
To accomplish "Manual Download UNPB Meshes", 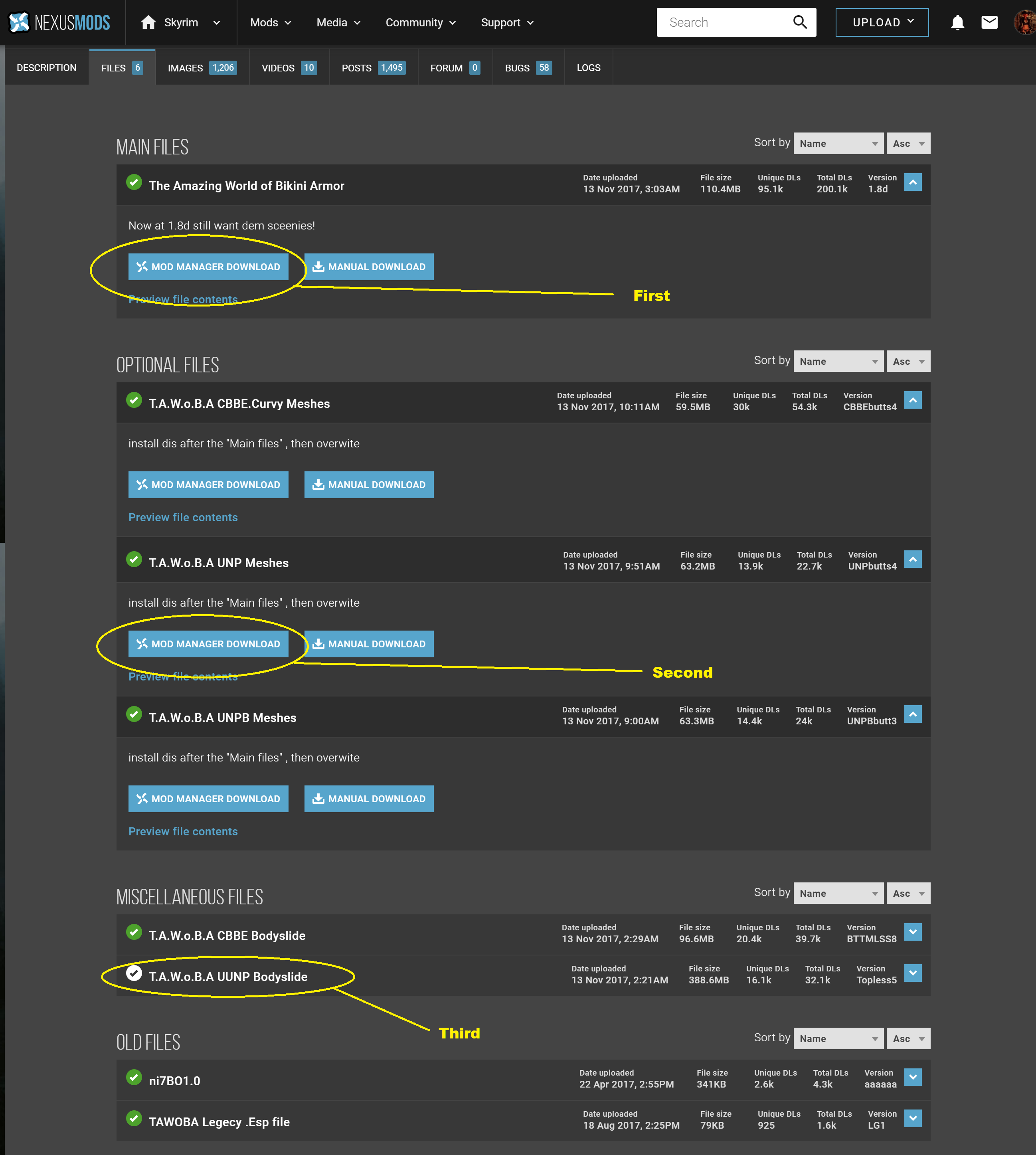I will [369, 799].
